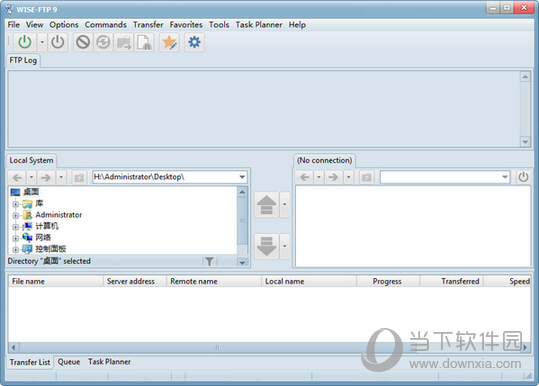Open remote Forward history dropdown

pyautogui.click(x=348, y=177)
